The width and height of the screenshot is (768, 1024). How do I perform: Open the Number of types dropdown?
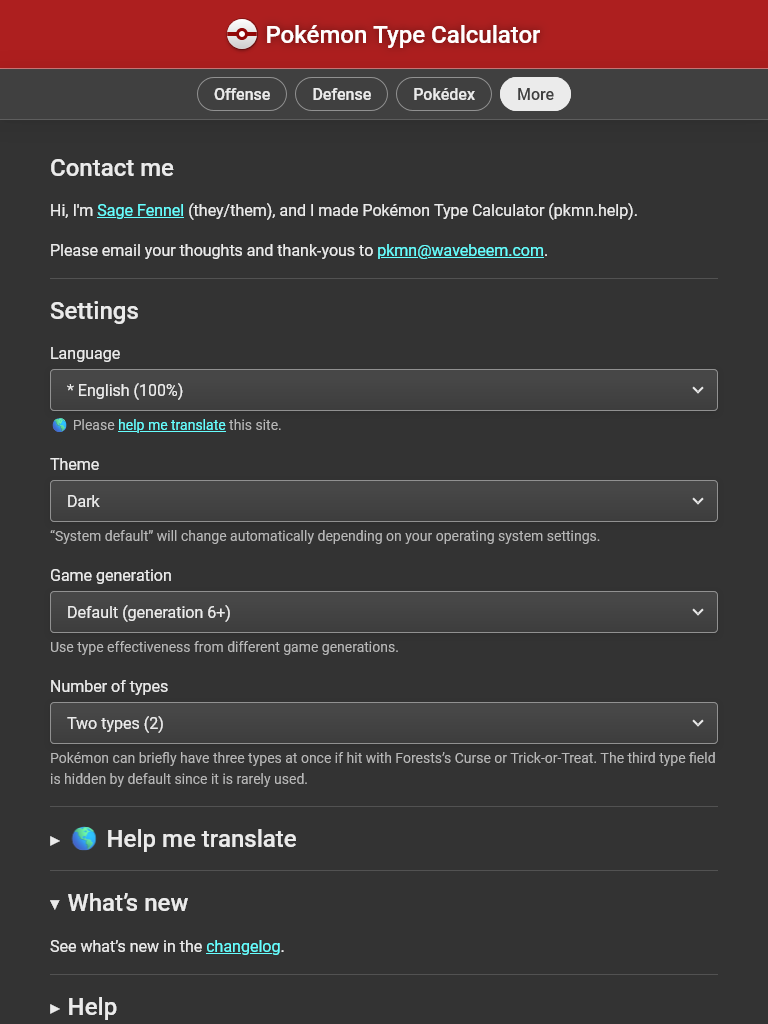384,723
